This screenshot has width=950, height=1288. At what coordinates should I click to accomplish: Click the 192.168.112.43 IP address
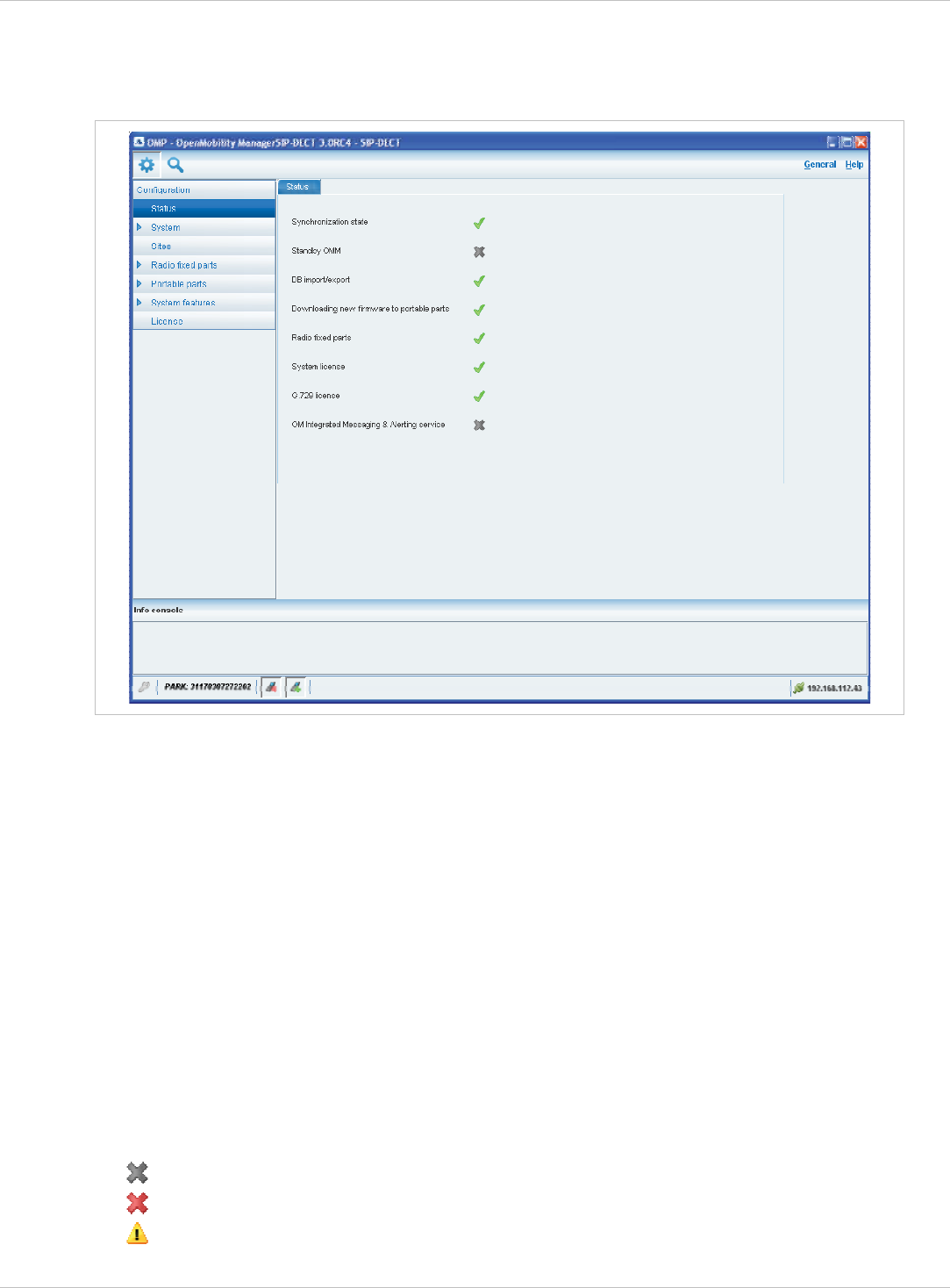[834, 688]
